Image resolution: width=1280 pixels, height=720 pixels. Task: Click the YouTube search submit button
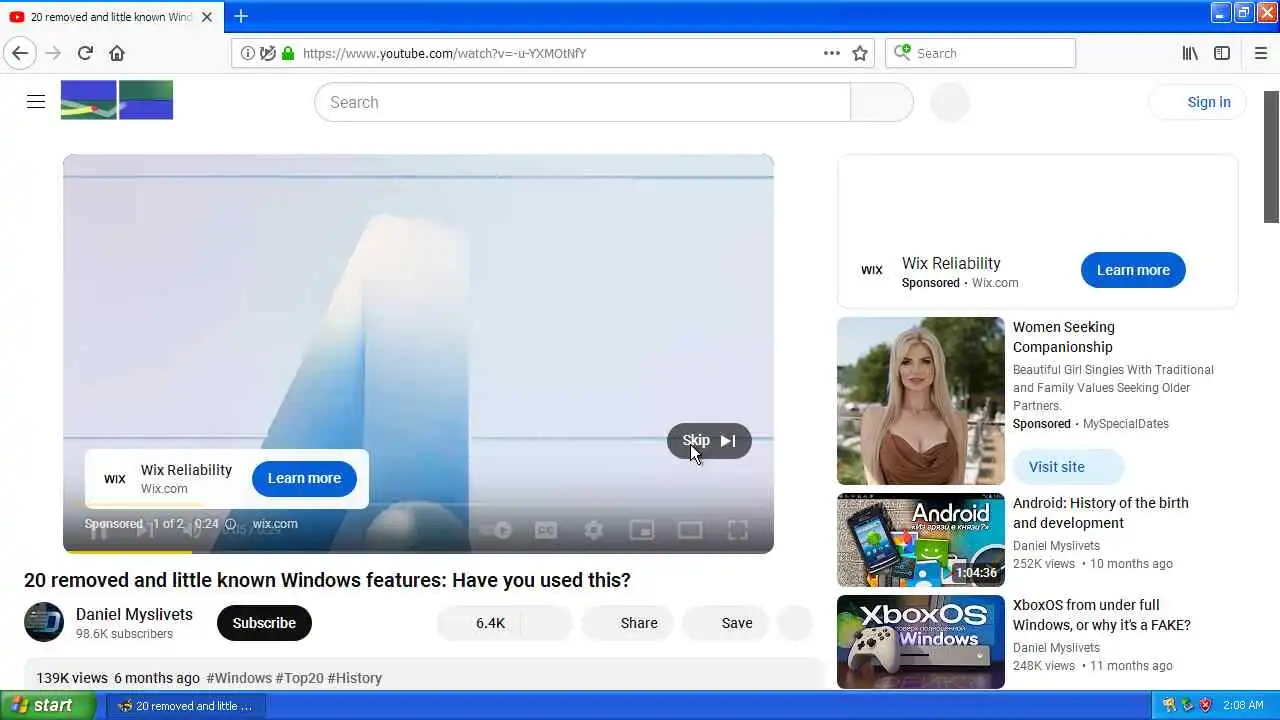coord(882,102)
